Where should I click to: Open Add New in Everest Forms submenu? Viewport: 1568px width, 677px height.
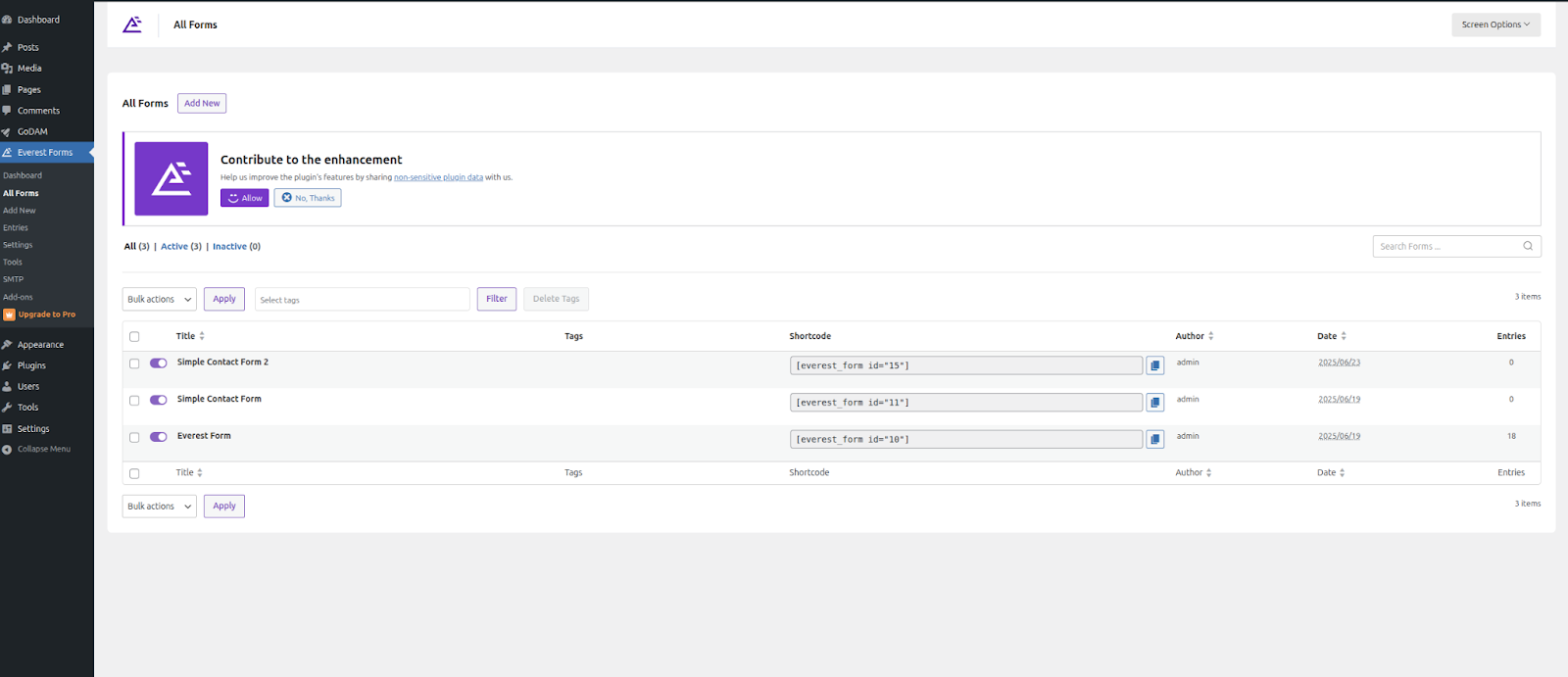pos(19,211)
